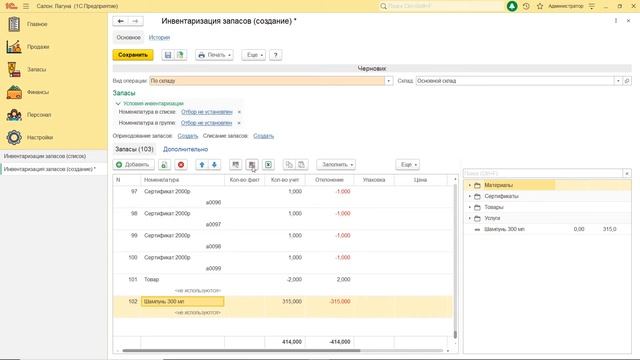Click the nomenclature panel search field
This screenshot has height=360, width=640.
543,173
